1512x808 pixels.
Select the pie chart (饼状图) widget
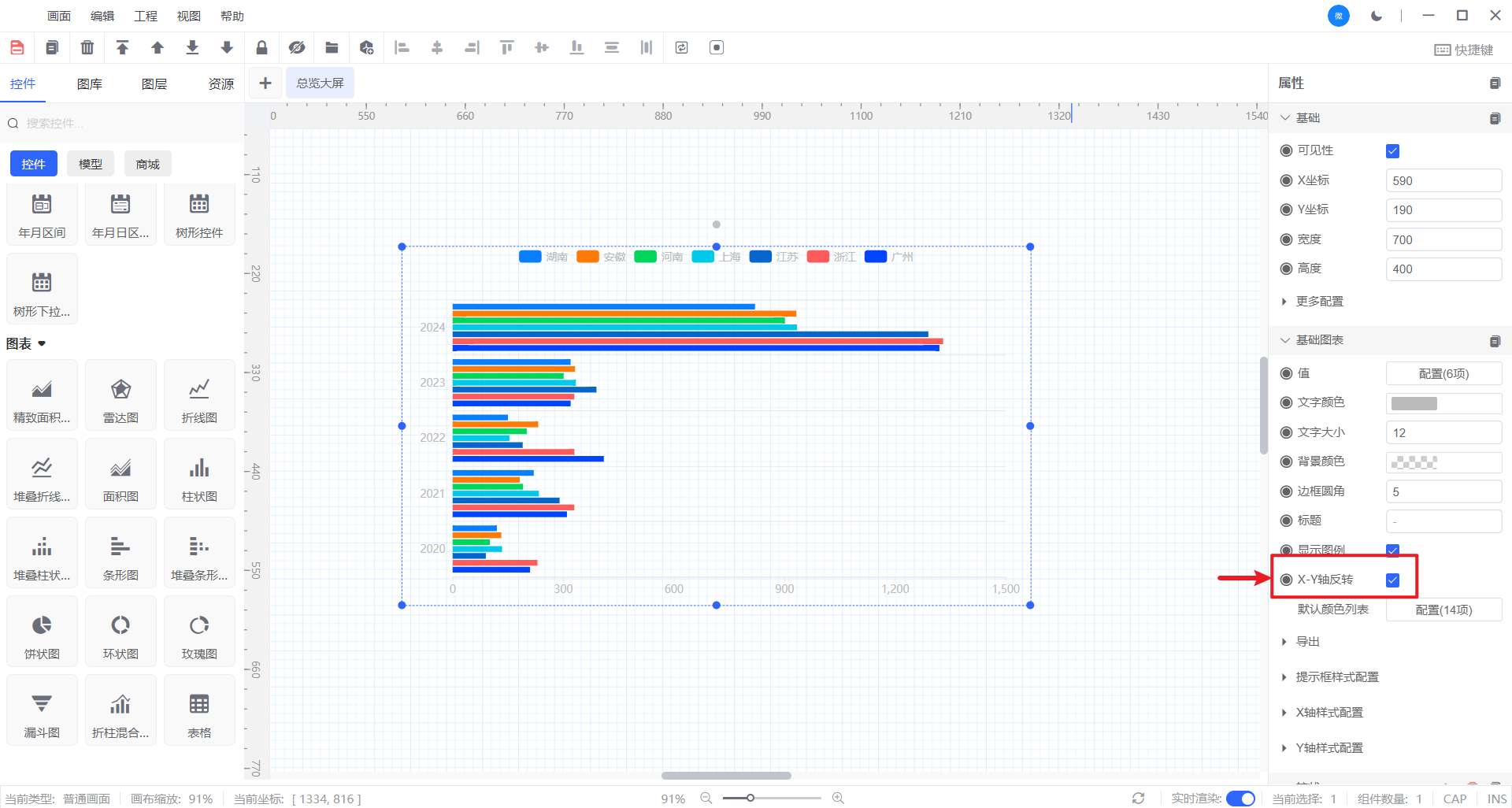click(x=42, y=634)
